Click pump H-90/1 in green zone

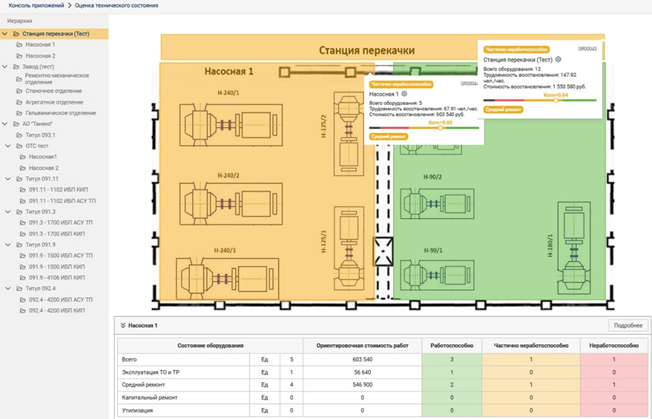click(x=437, y=275)
